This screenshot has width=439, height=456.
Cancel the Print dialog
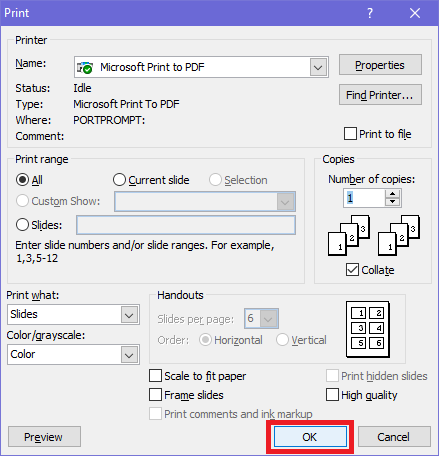click(x=394, y=437)
